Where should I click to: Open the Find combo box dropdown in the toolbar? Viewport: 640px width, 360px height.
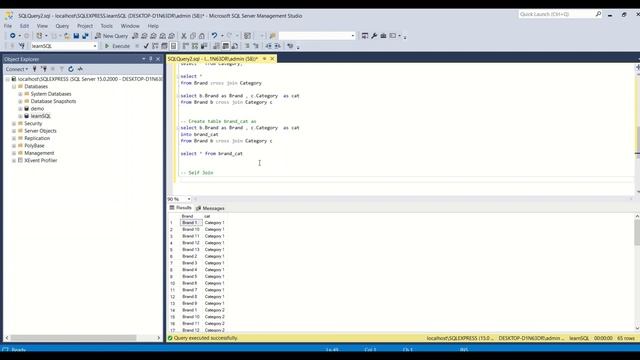point(353,36)
